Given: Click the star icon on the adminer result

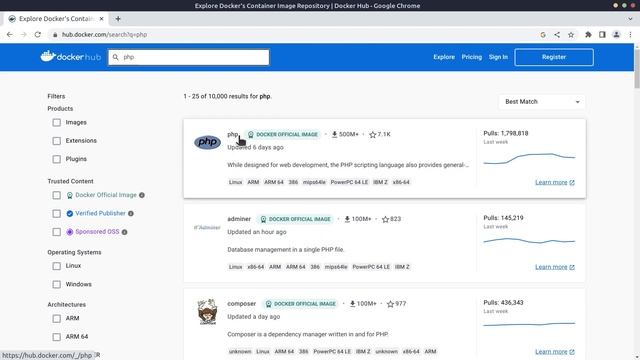Looking at the screenshot, I should [385, 219].
